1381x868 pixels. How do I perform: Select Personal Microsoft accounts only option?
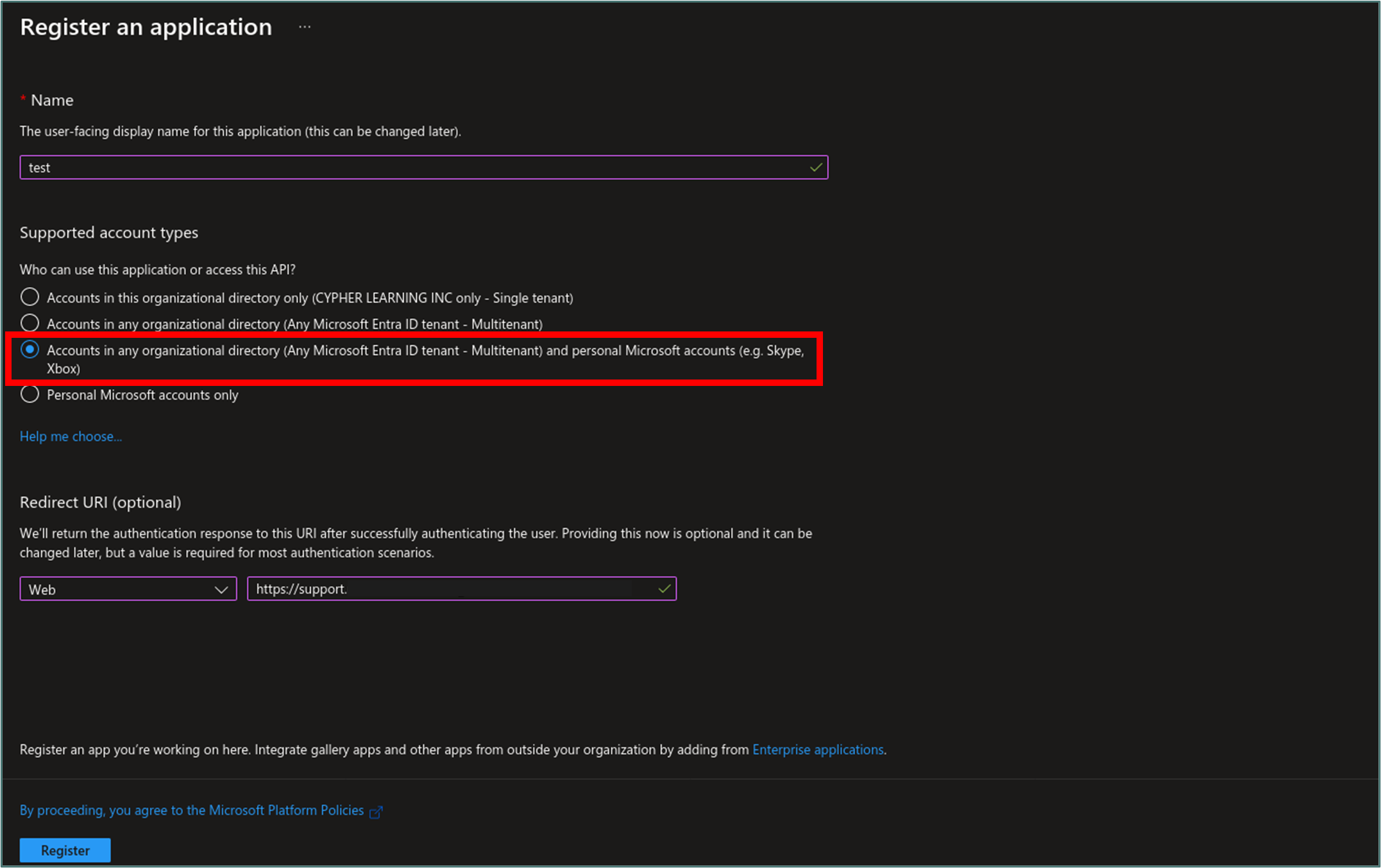pyautogui.click(x=30, y=394)
